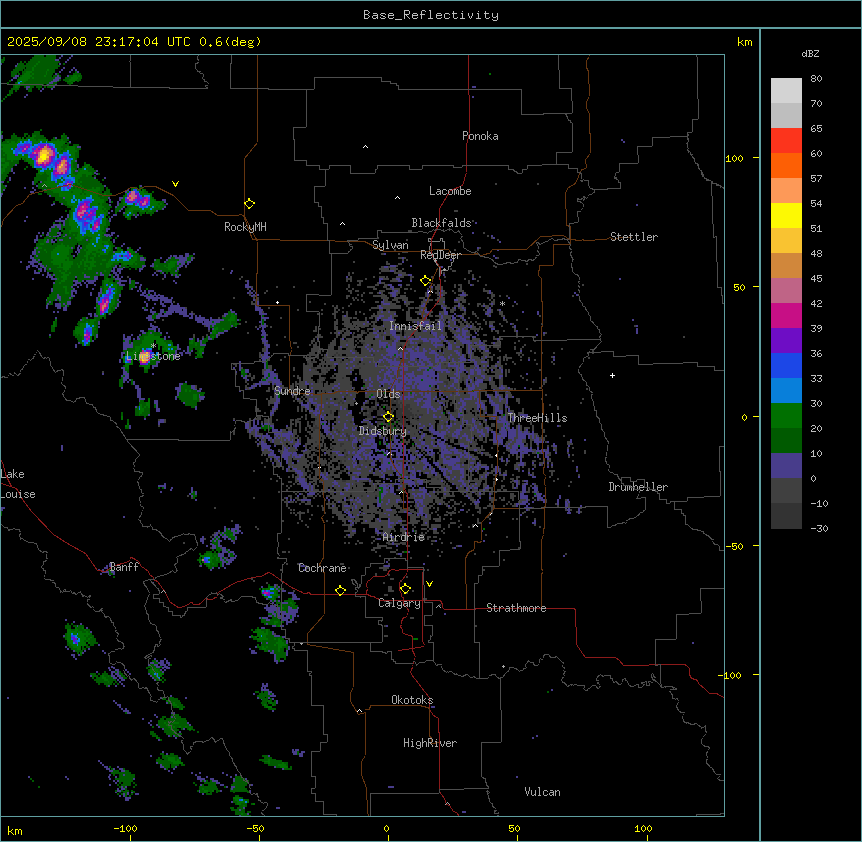Click the Strathmore town label
862x842 pixels.
(516, 608)
